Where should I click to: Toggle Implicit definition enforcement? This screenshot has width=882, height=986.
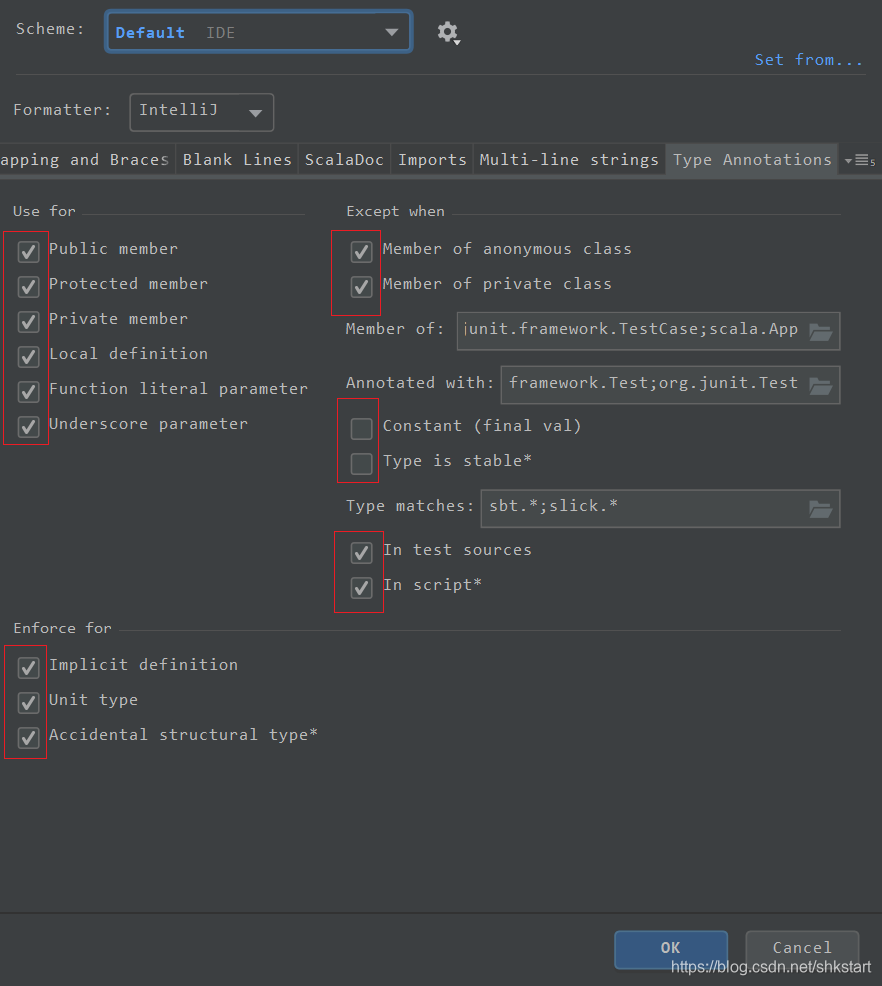click(x=28, y=667)
